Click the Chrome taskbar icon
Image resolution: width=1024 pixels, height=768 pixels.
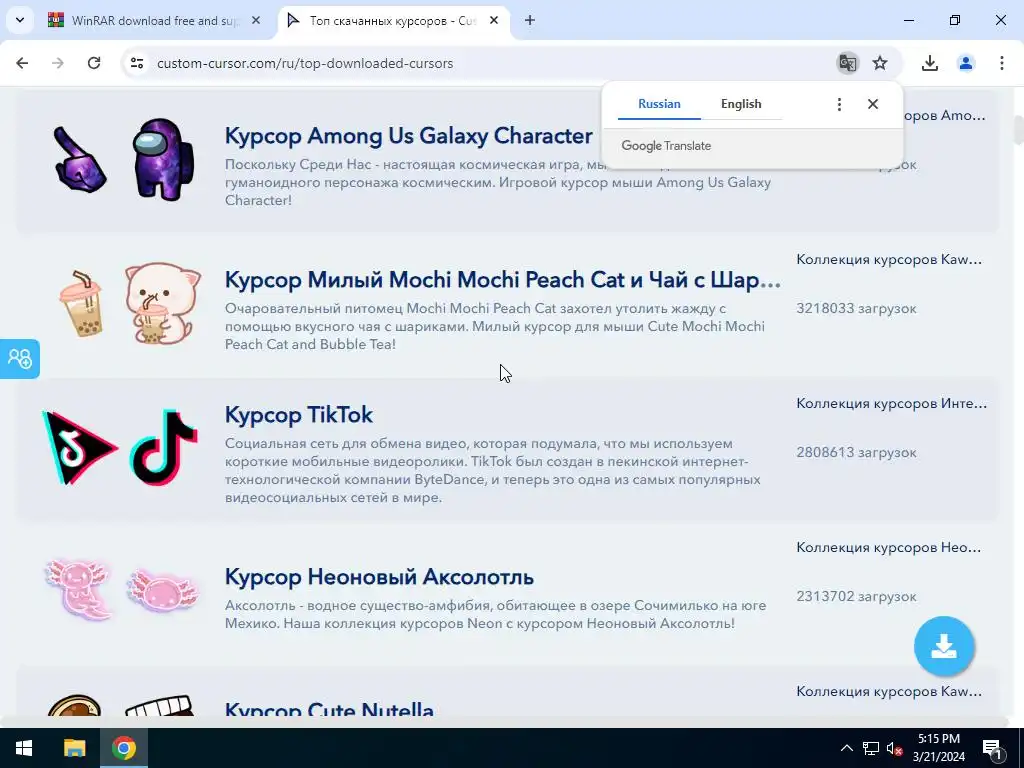[123, 748]
